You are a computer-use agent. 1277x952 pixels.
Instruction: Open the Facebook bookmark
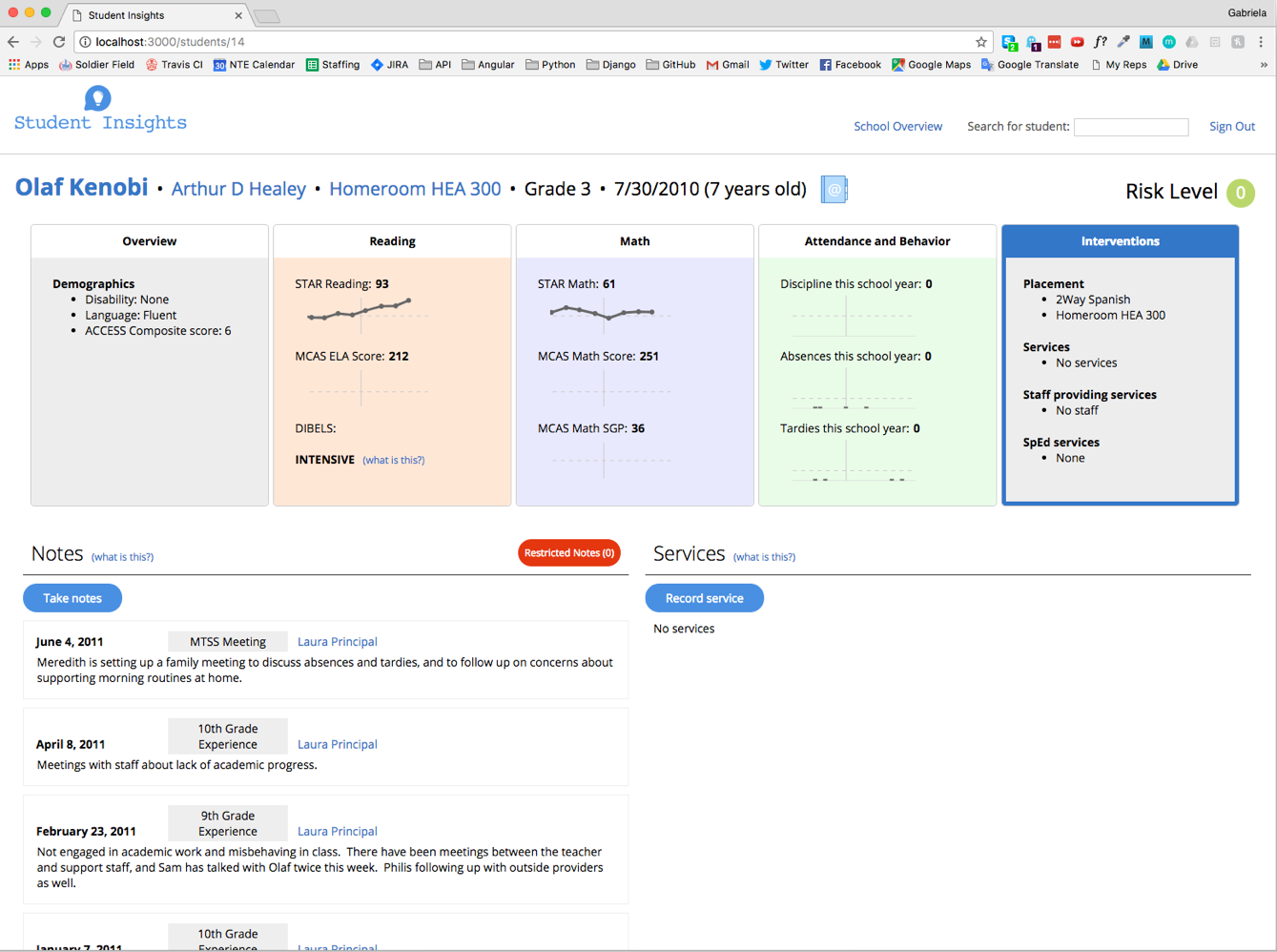[849, 64]
